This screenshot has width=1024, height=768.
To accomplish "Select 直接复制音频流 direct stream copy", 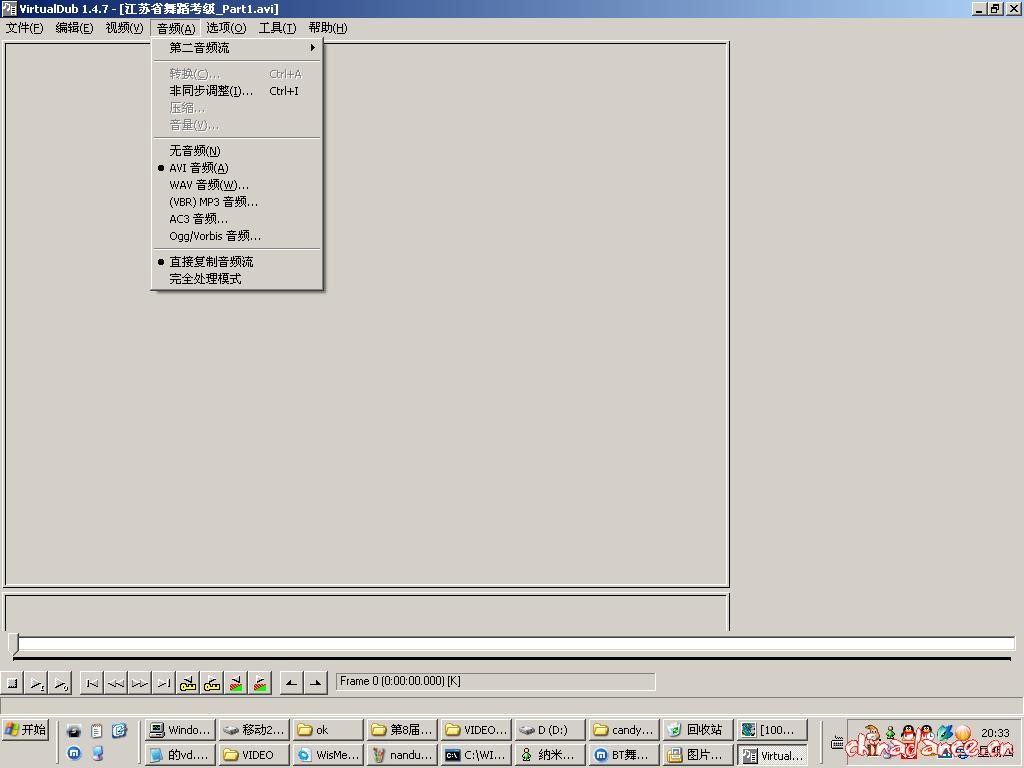I will [211, 262].
